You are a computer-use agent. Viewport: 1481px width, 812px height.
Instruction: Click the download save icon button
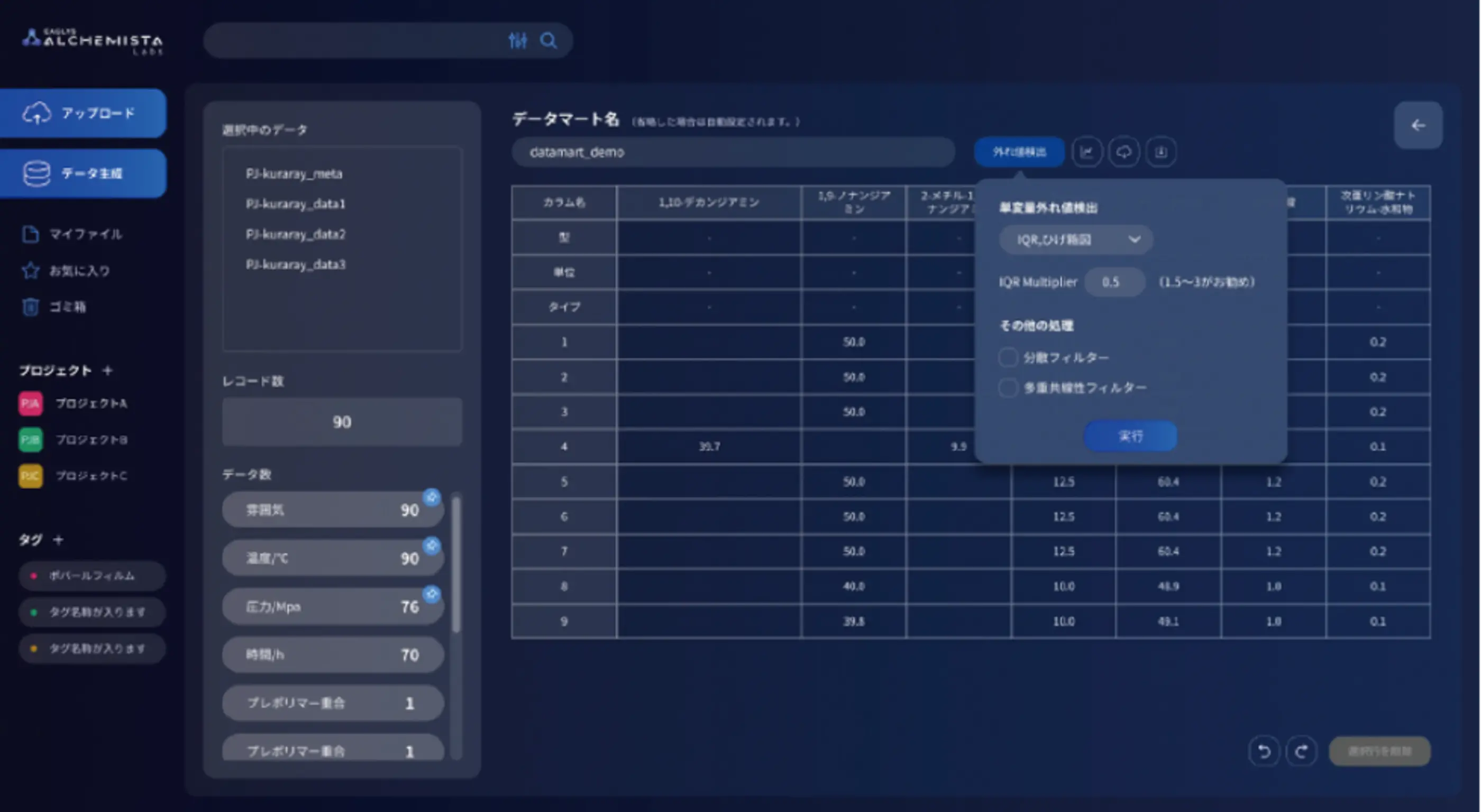(1161, 152)
